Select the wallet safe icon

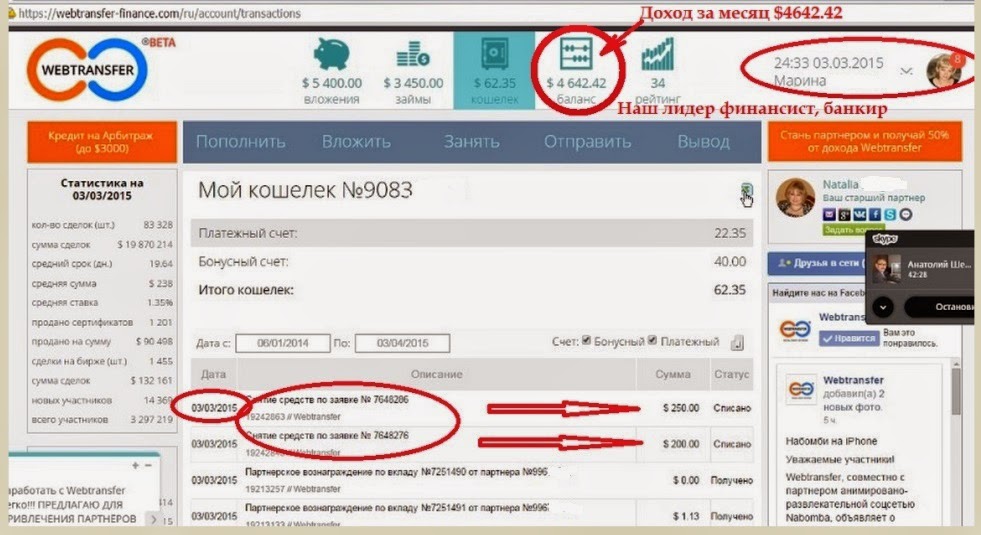coord(494,53)
